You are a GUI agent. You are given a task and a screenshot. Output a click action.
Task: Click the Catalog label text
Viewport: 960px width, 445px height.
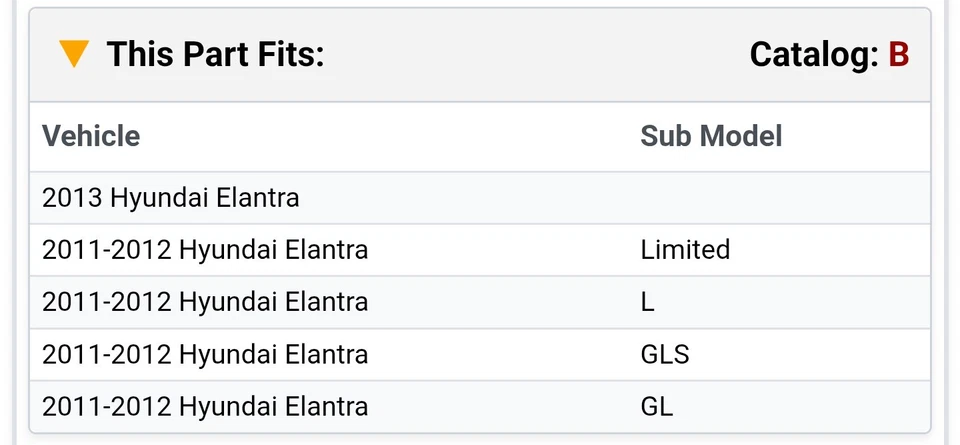[813, 54]
